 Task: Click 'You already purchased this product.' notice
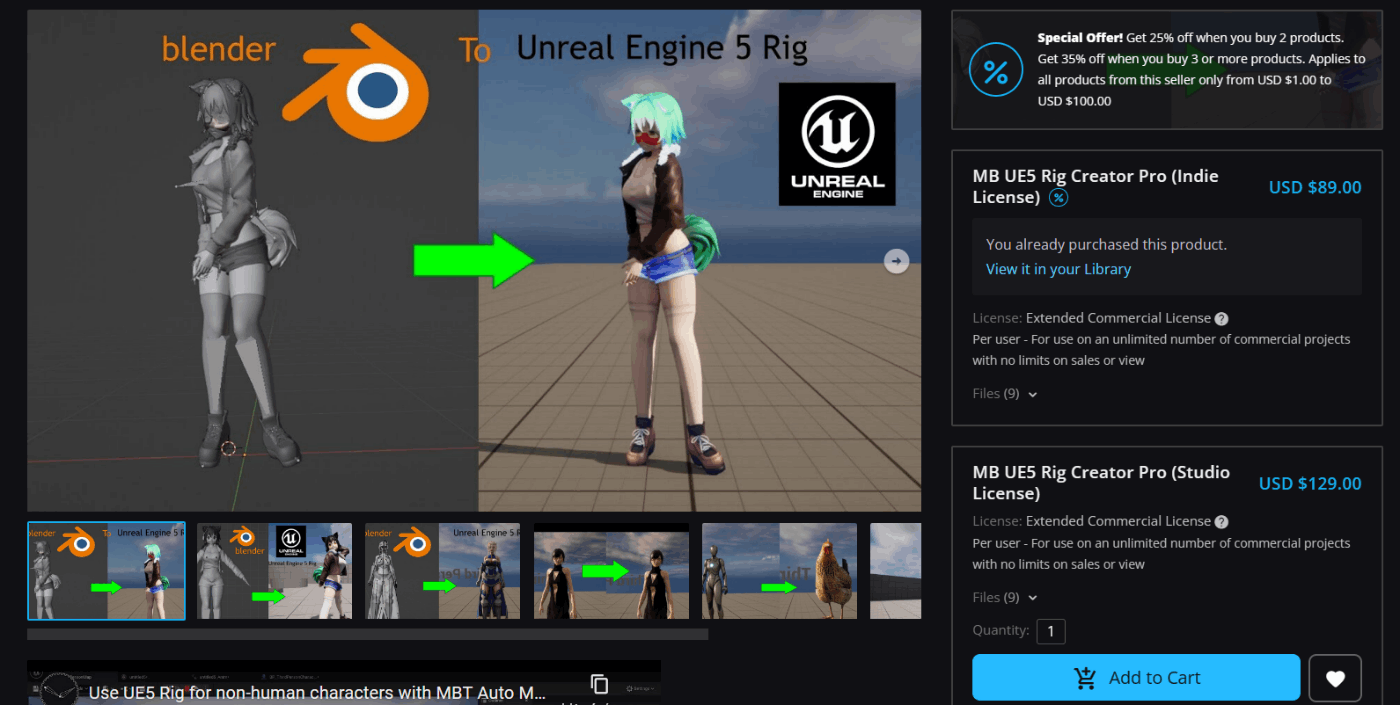point(1106,244)
